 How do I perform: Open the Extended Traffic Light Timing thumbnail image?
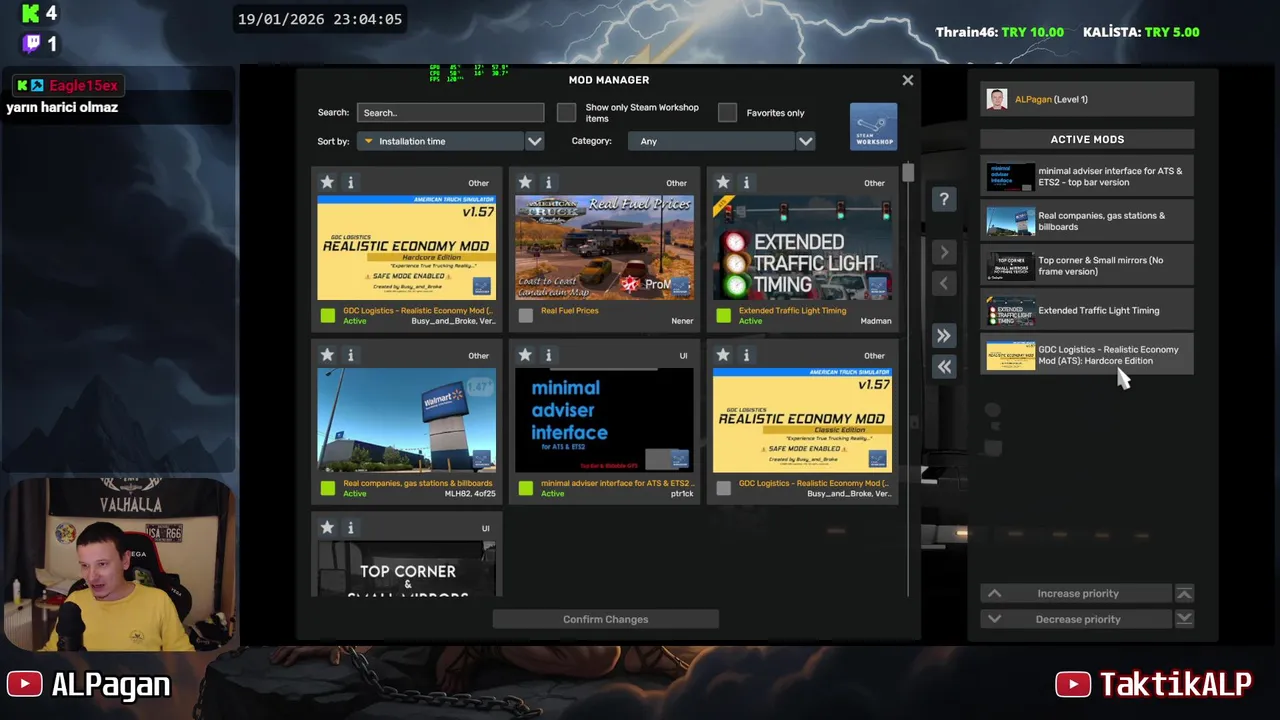802,247
